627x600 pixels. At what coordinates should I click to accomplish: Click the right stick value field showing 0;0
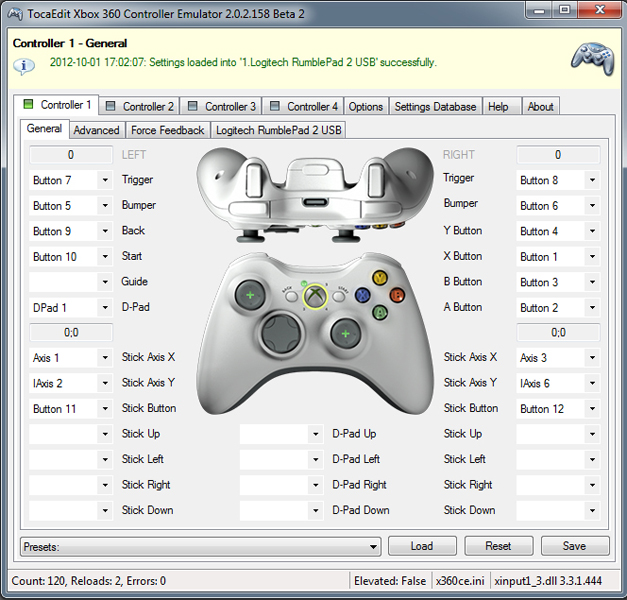click(x=558, y=332)
